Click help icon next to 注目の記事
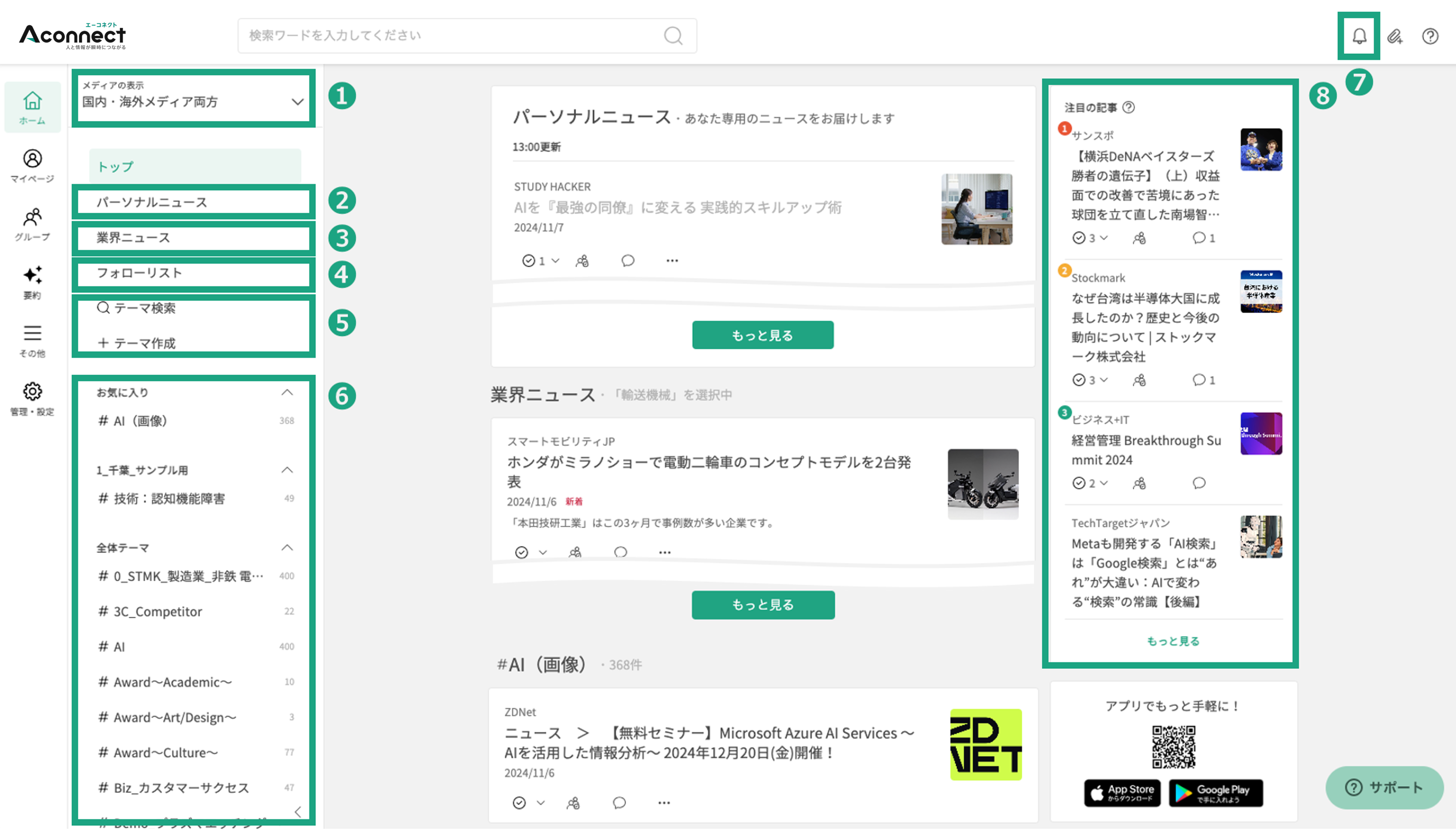The image size is (1456, 833). (1128, 108)
